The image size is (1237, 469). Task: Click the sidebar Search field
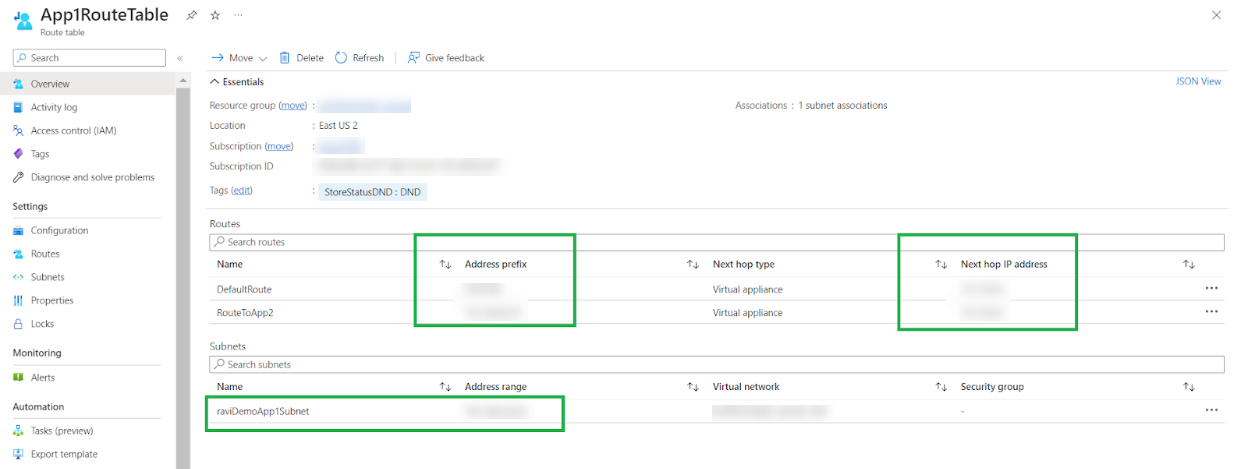(x=91, y=58)
